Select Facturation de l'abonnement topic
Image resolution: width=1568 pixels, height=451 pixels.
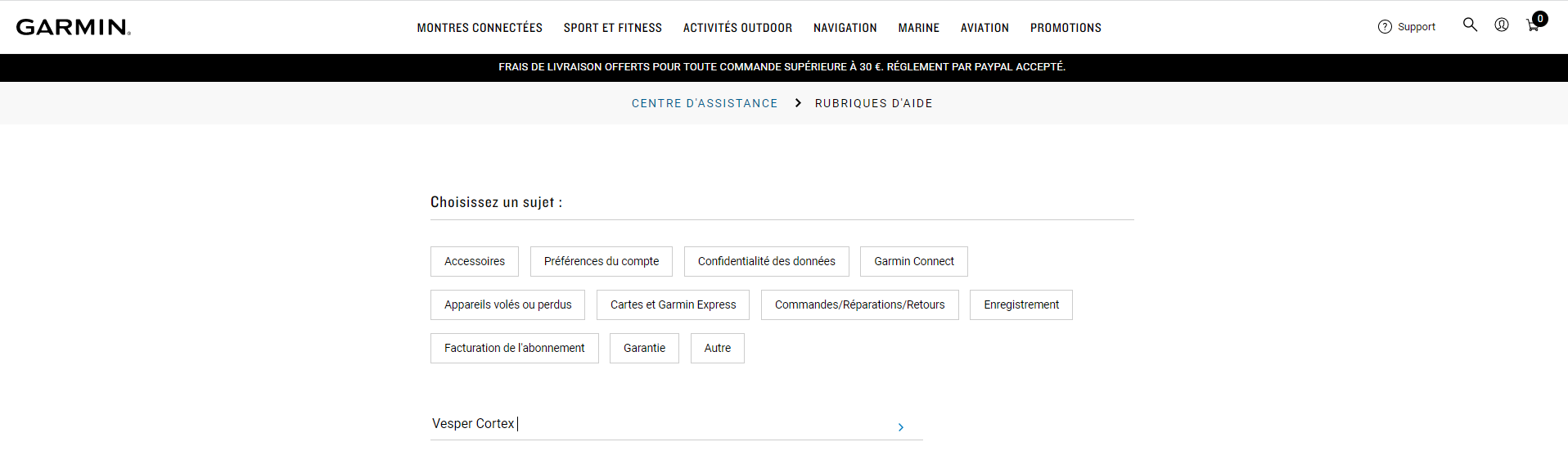pyautogui.click(x=514, y=348)
